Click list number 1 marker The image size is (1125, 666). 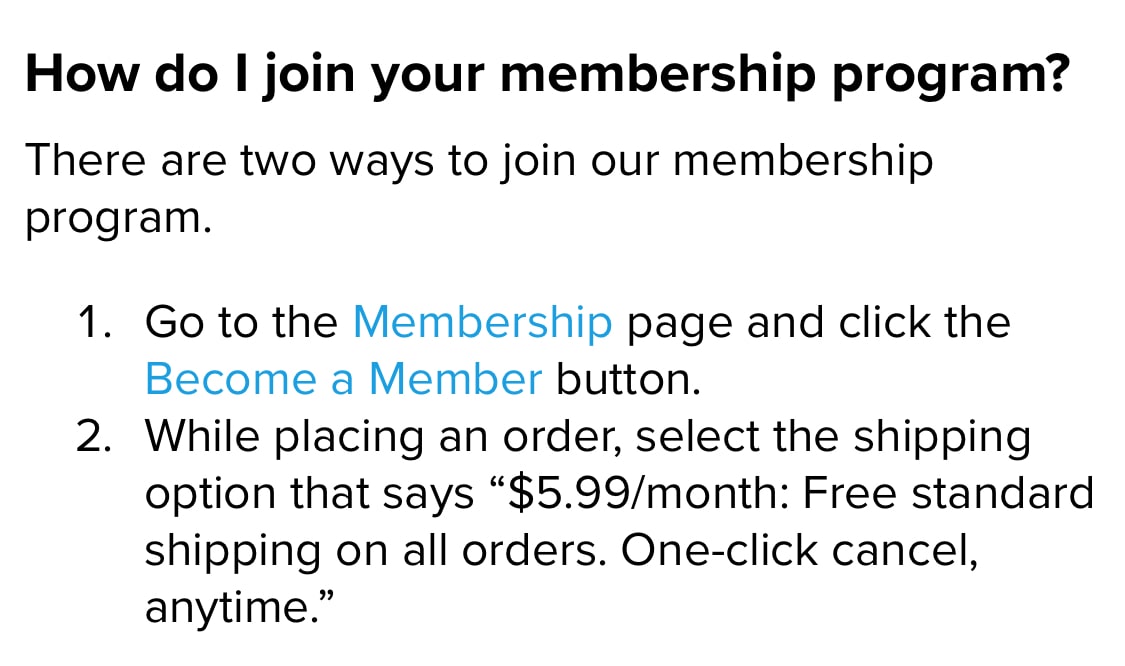[95, 322]
